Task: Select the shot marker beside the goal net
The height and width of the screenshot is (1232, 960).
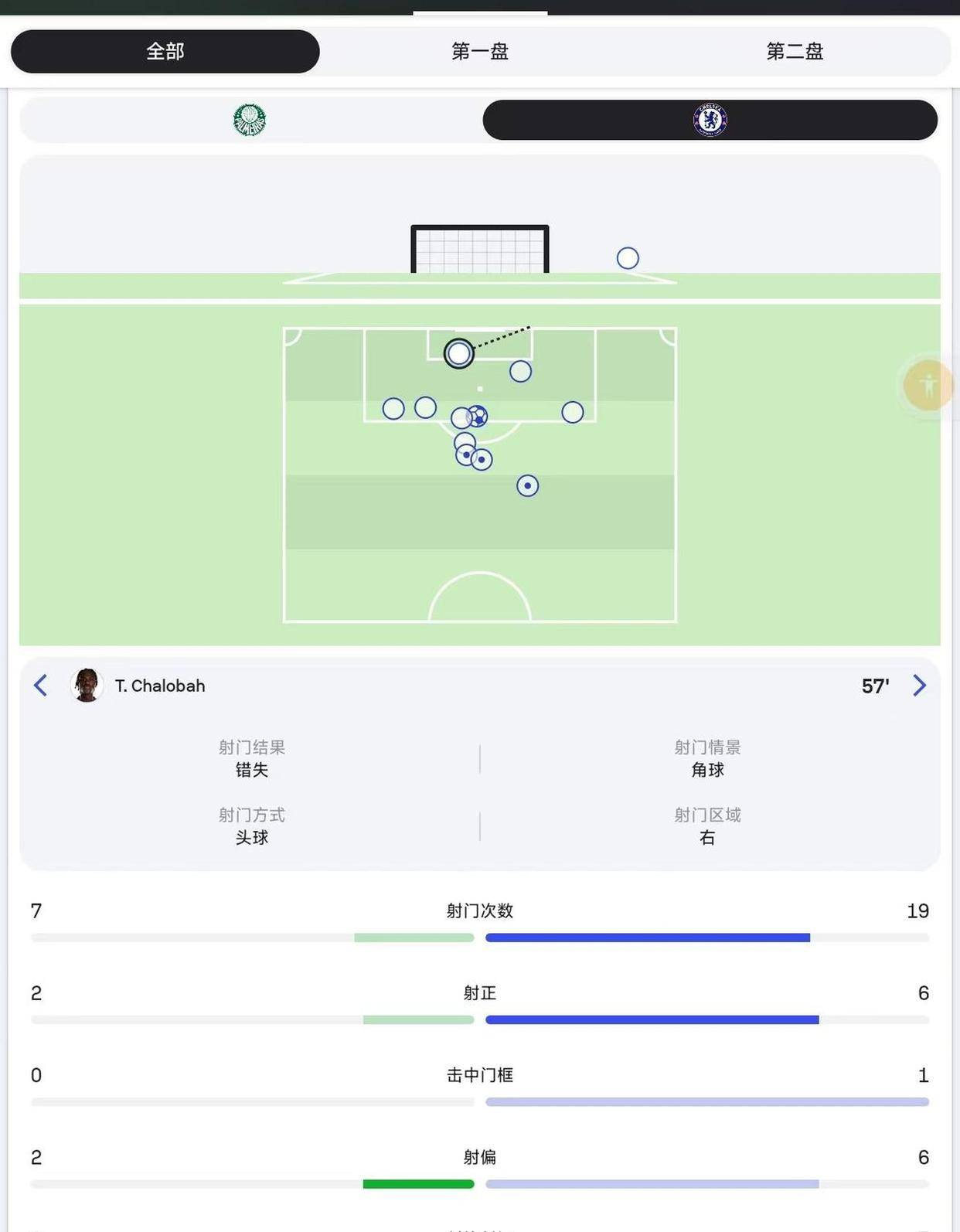Action: 628,258
